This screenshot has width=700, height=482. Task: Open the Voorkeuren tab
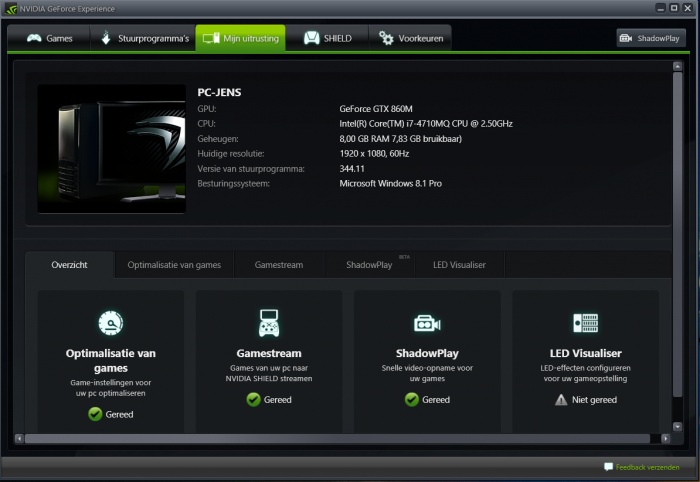pyautogui.click(x=410, y=38)
